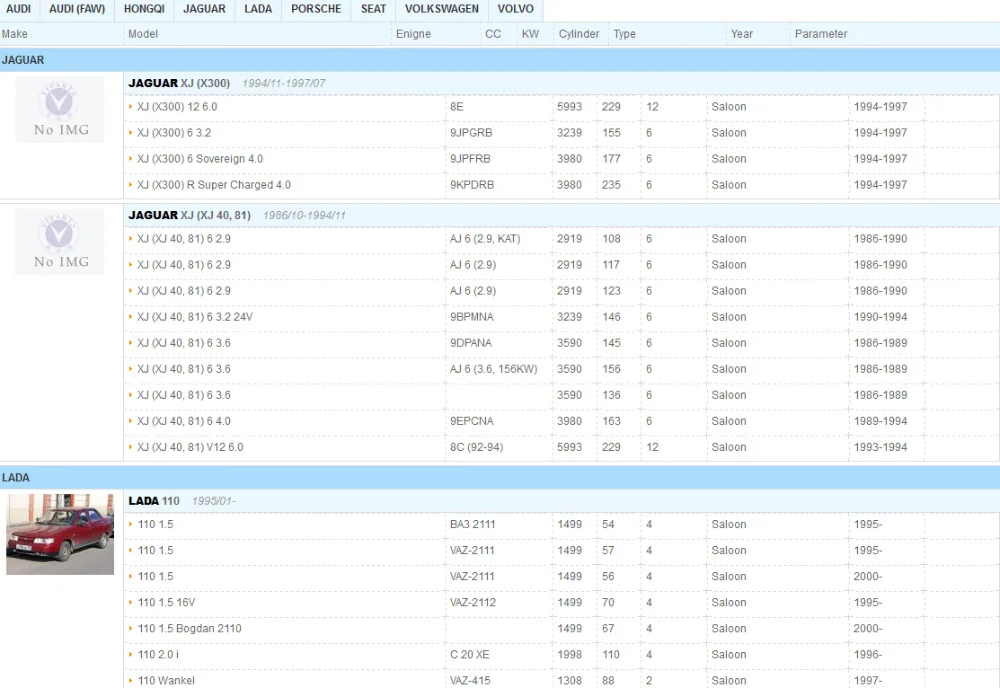Click the Model column header

[143, 34]
